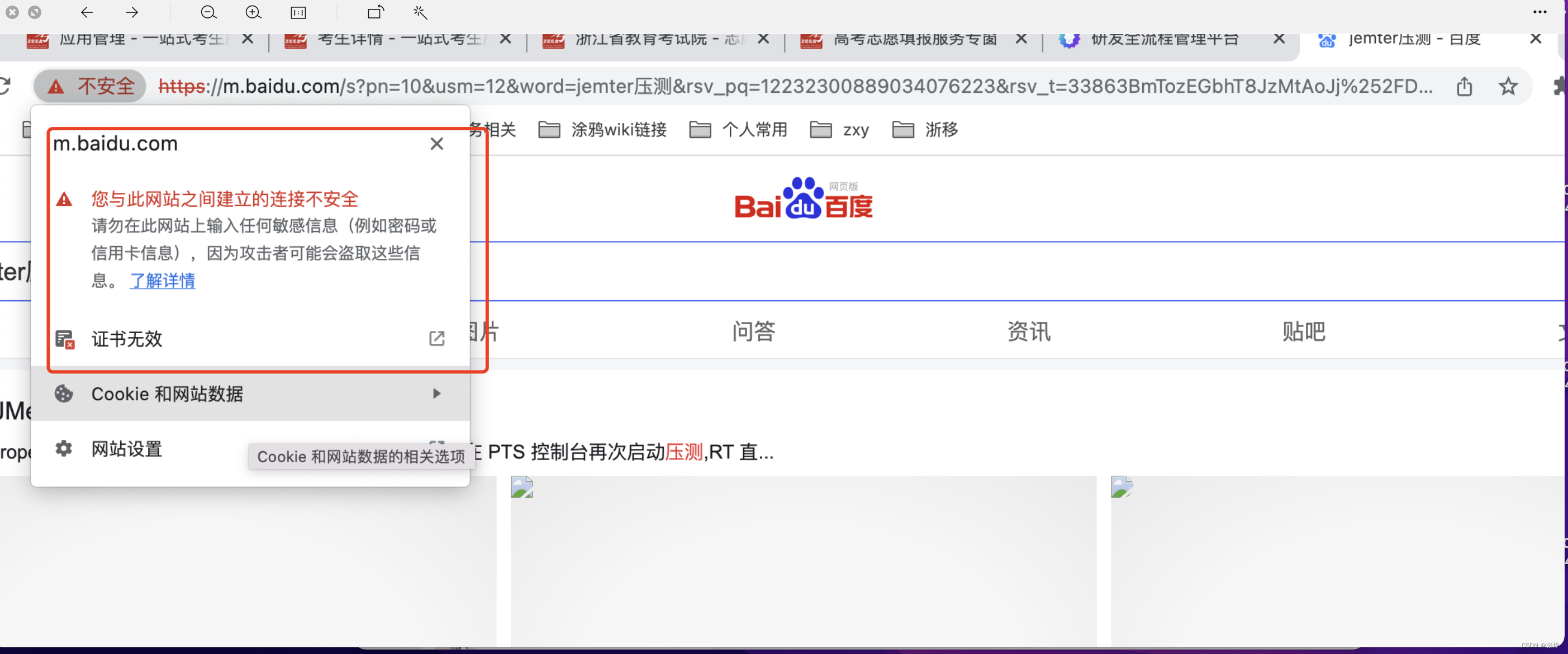1568x654 pixels.
Task: Click the share icon in address bar
Action: click(1464, 87)
